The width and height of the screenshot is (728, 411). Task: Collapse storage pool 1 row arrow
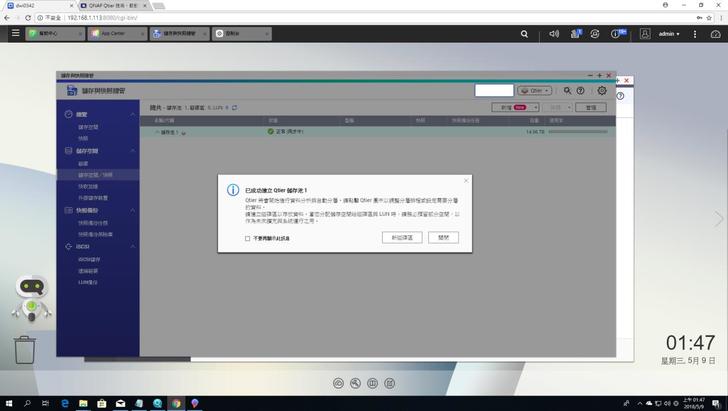157,132
